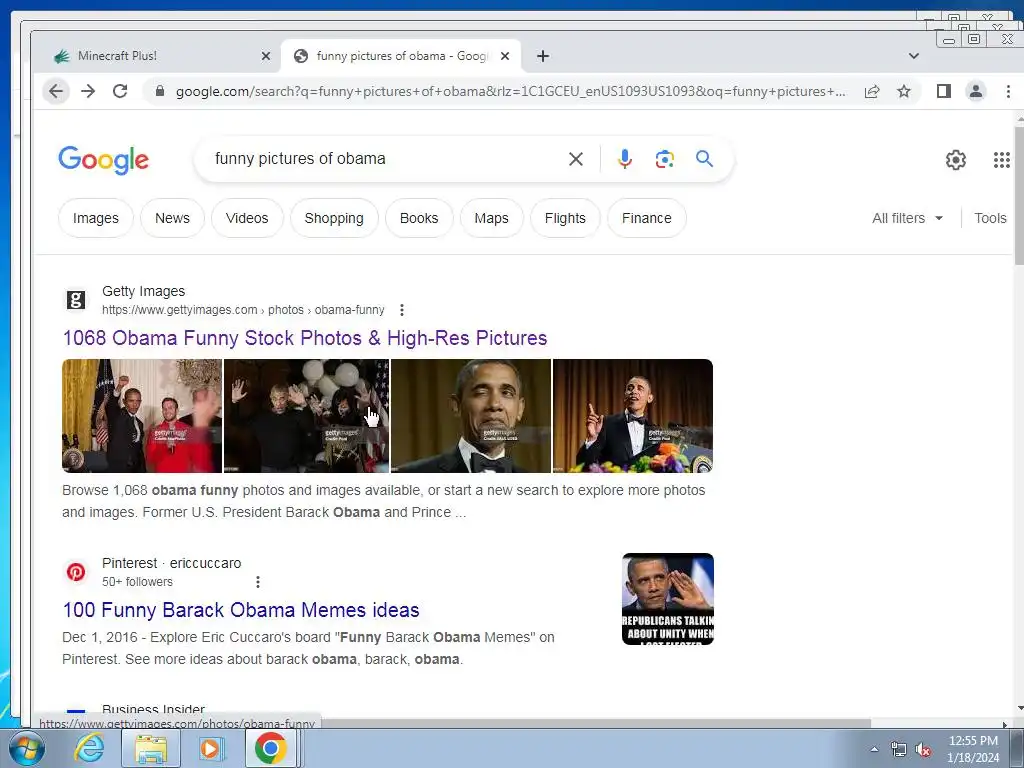Open 100 Funny Barack Obama Memes ideas link
1024x768 pixels.
click(241, 610)
